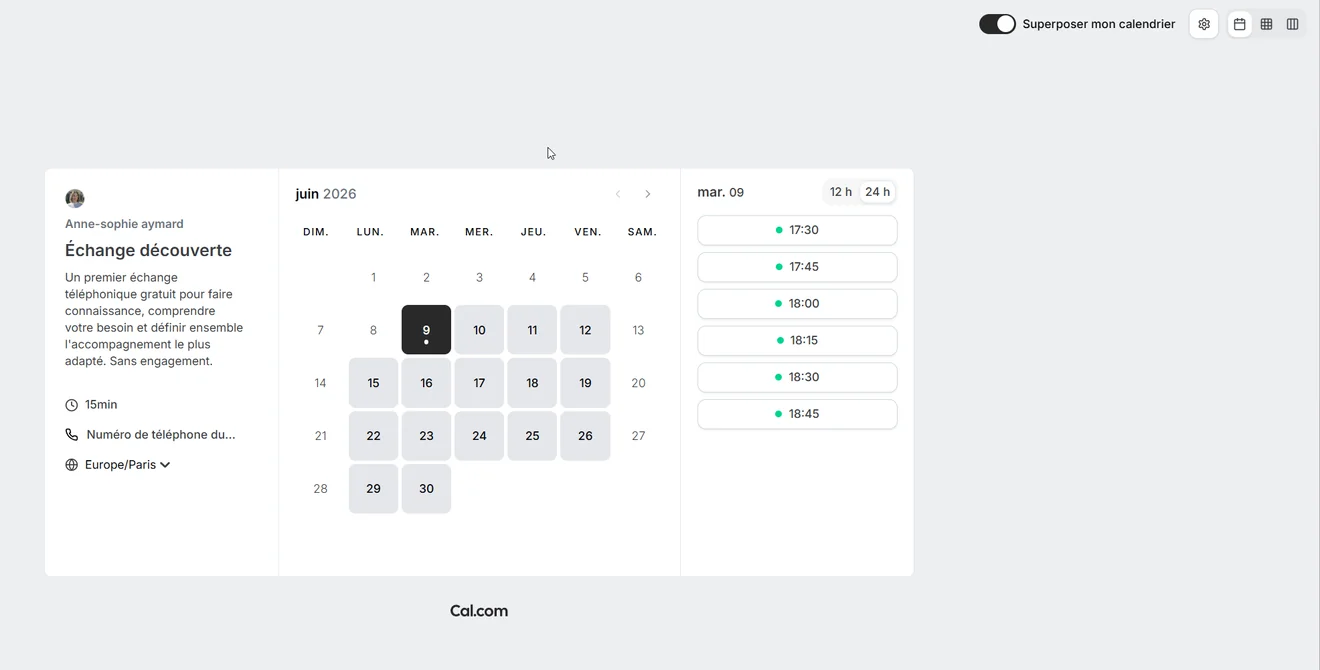Click the LUN. weekday header
This screenshot has height=670, width=1320.
[x=370, y=232]
